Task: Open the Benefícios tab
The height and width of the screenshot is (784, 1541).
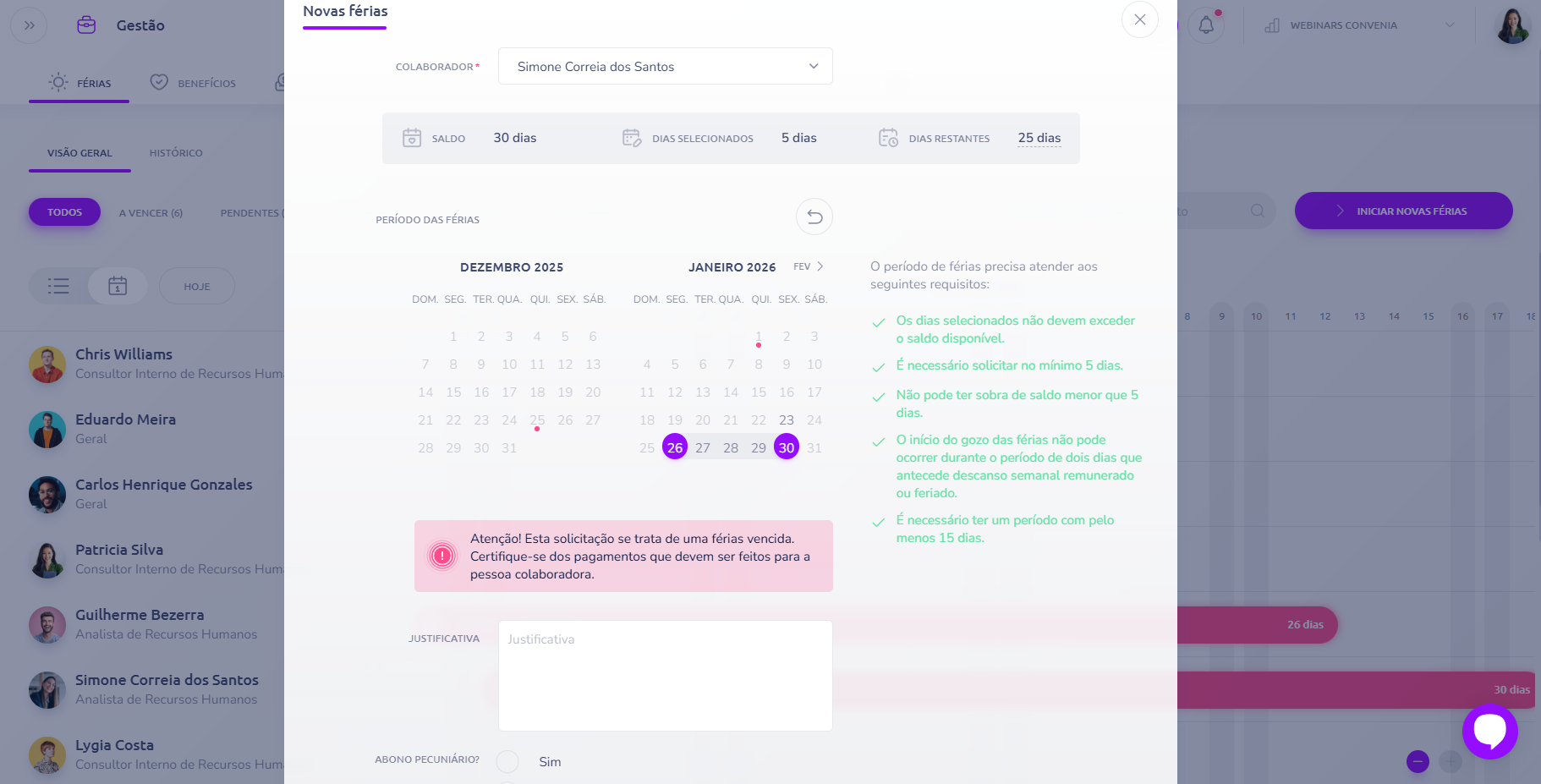Action: point(194,83)
